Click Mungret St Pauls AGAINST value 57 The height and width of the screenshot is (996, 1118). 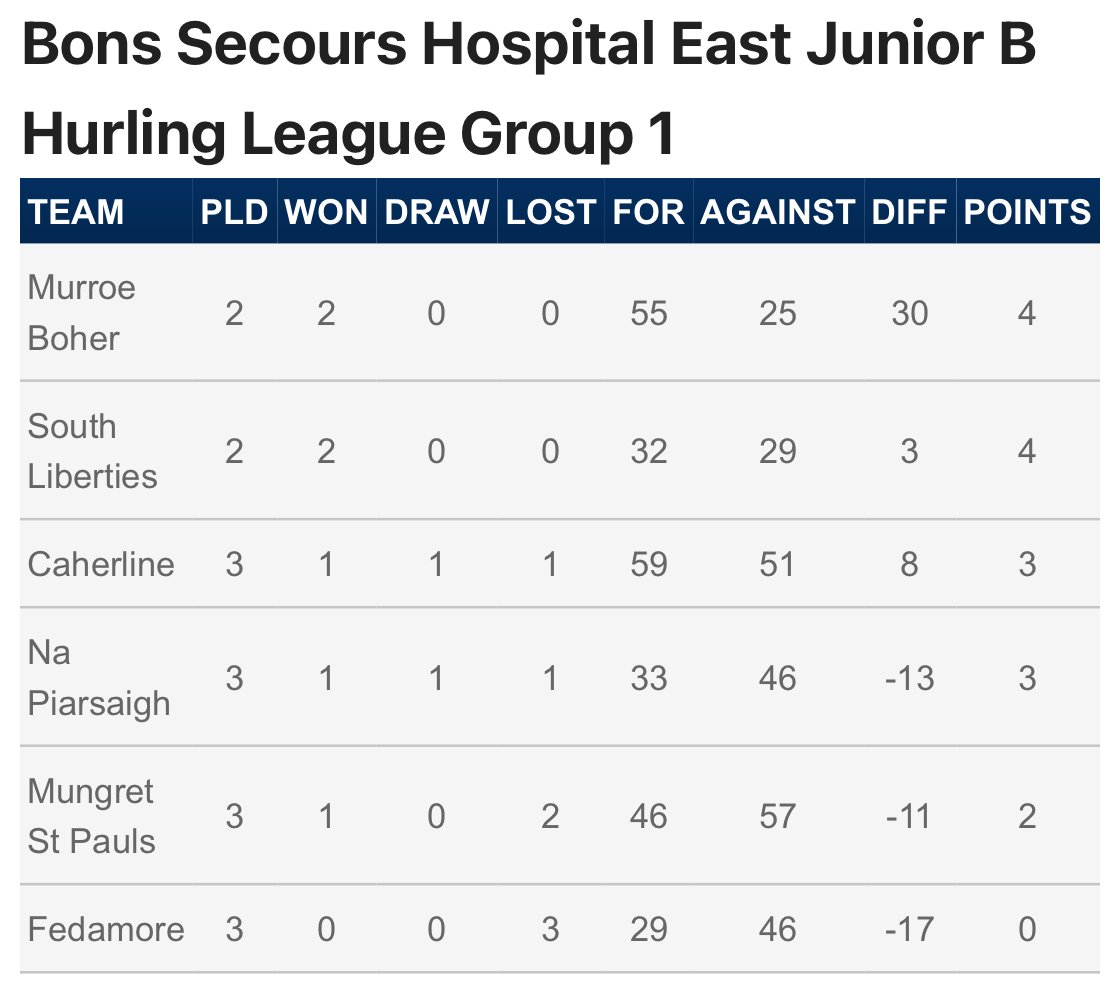777,816
